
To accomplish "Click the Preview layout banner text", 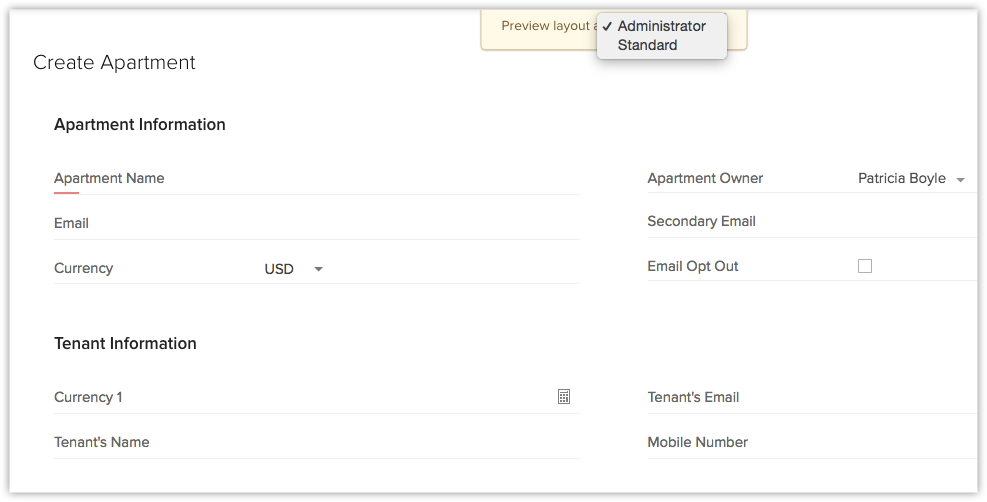I will 545,26.
